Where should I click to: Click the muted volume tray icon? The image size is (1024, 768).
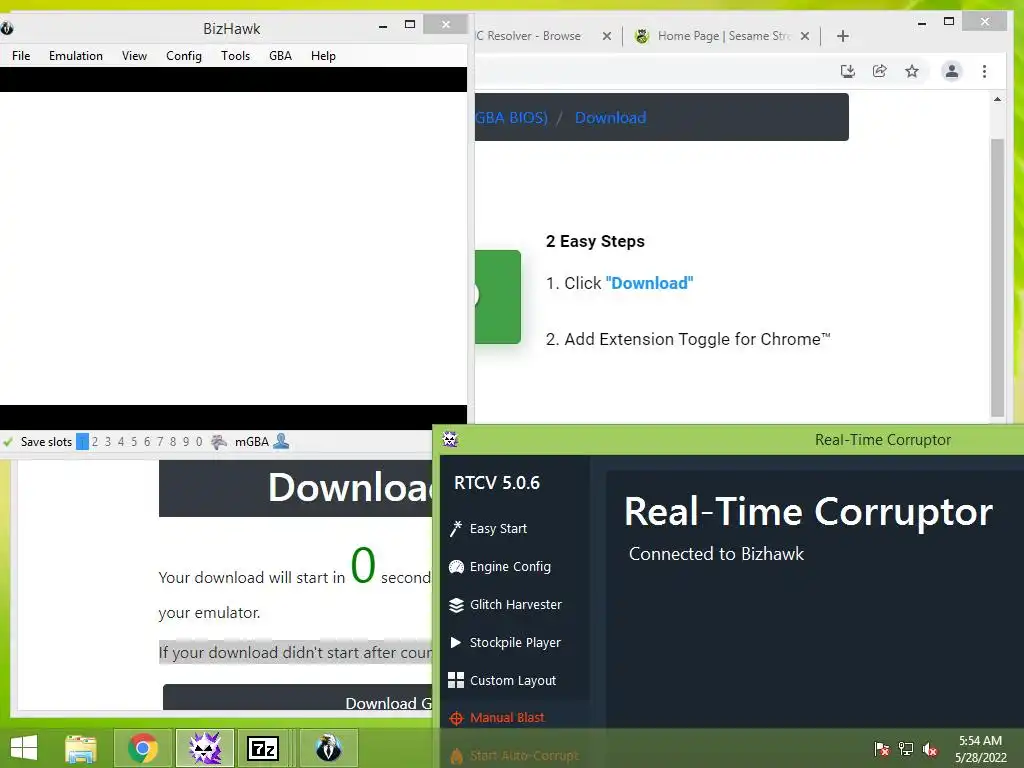pyautogui.click(x=930, y=749)
